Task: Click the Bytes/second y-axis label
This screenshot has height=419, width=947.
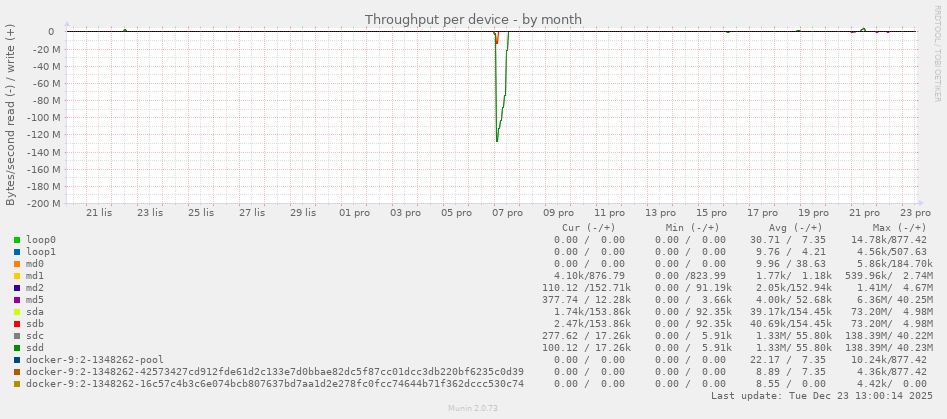Action: coord(11,115)
